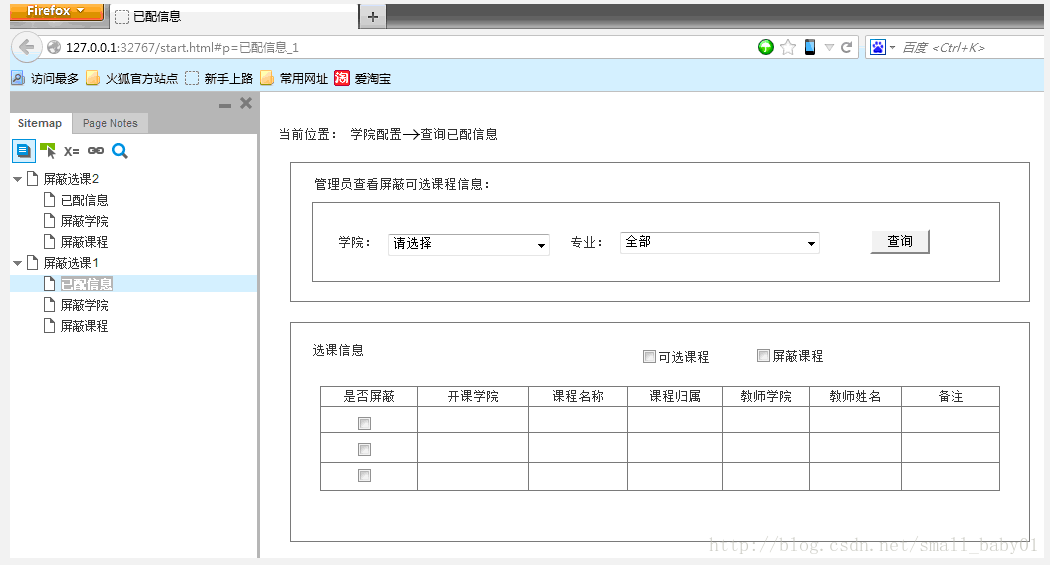1050x565 pixels.
Task: Click the blue magnifier search icon
Action: click(x=119, y=151)
